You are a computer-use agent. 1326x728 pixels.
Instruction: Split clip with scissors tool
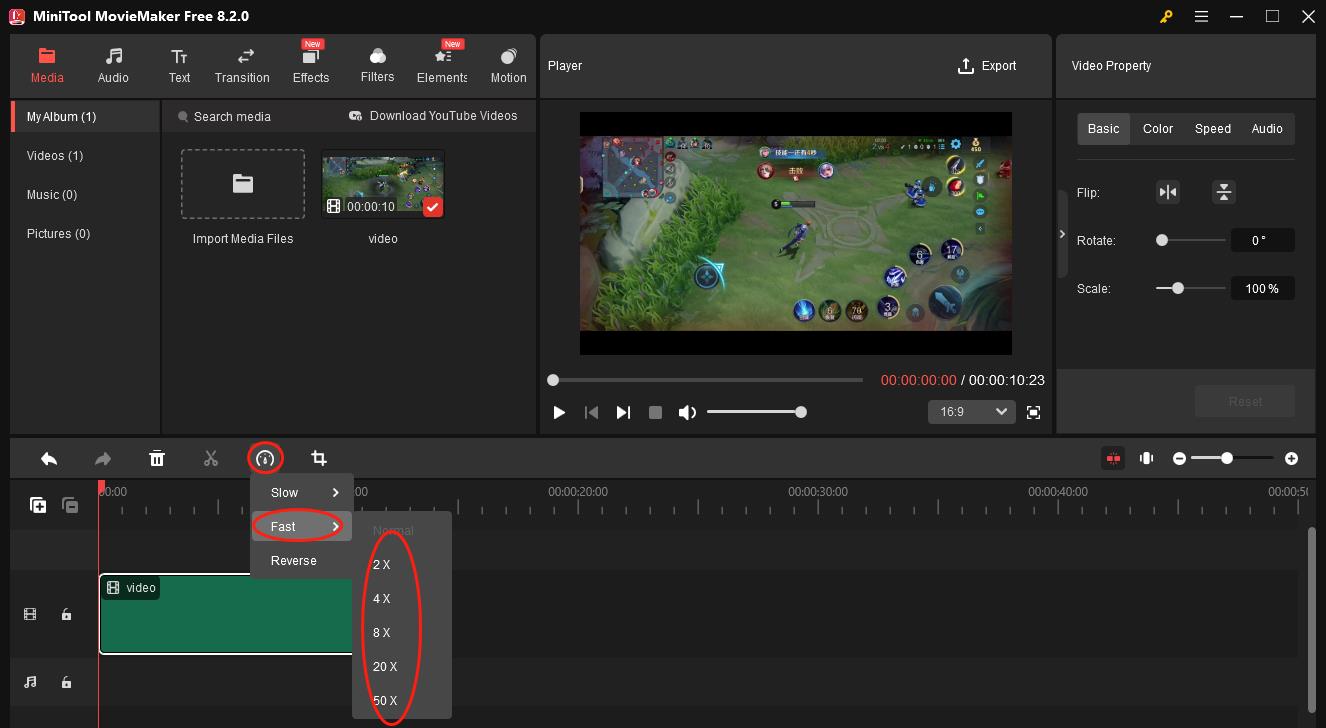coord(211,458)
